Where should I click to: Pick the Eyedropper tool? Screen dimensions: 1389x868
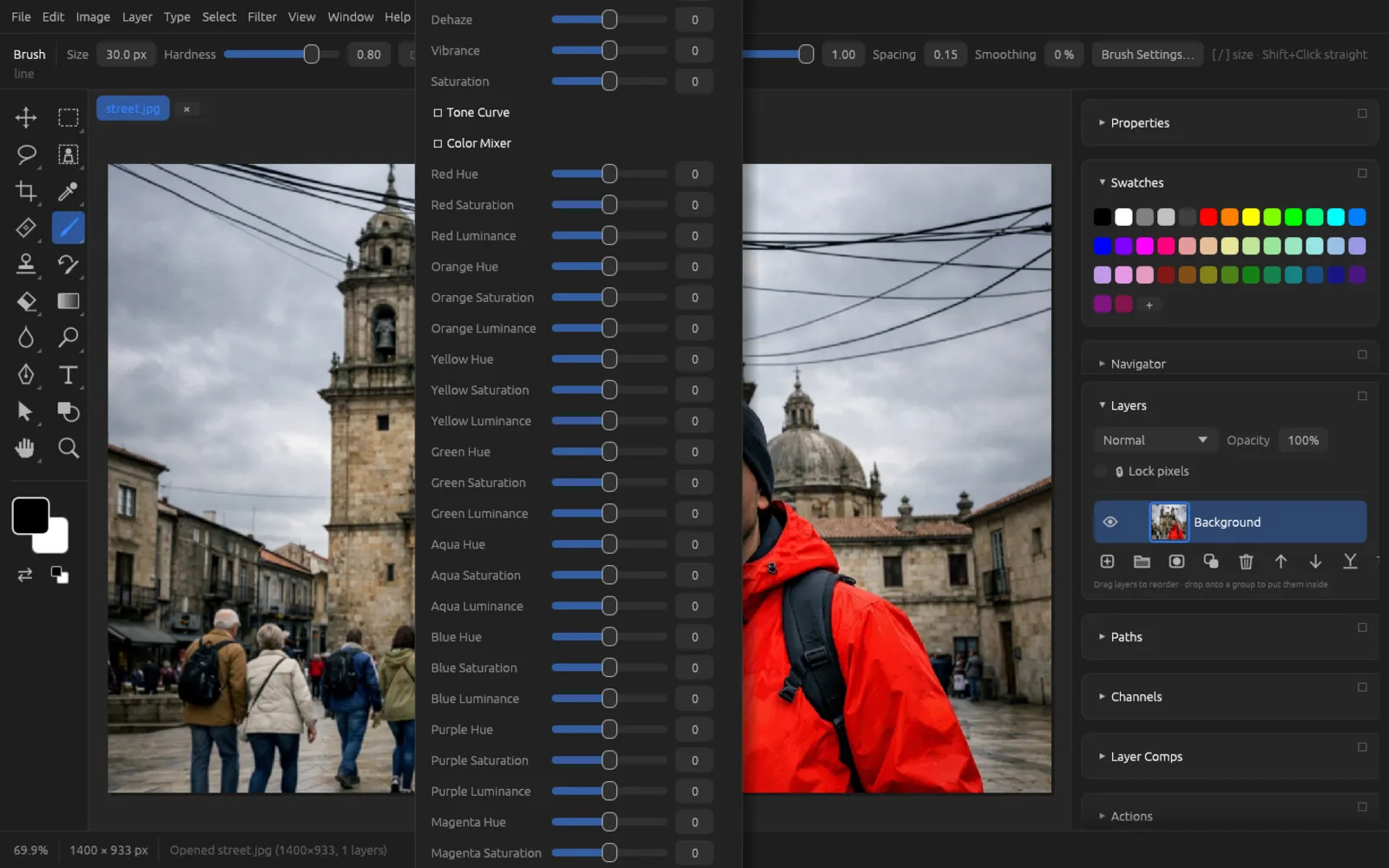[68, 191]
